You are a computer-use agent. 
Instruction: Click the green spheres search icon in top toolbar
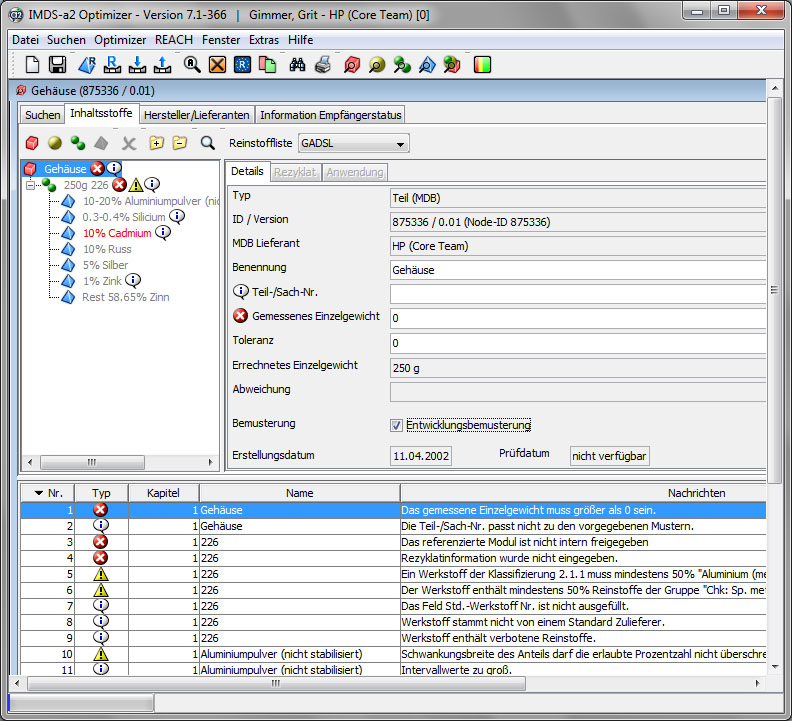click(x=402, y=65)
